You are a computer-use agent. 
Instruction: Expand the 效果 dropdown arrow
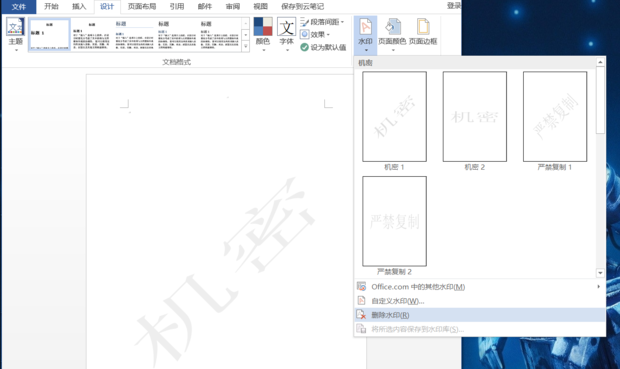point(328,35)
